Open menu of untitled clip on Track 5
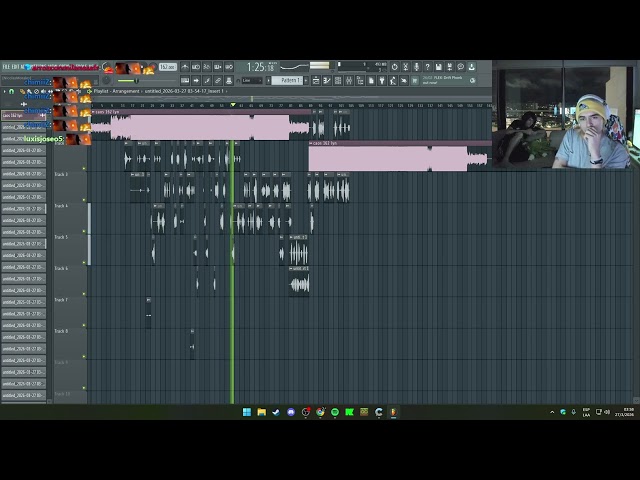This screenshot has height=480, width=640. [x=291, y=237]
